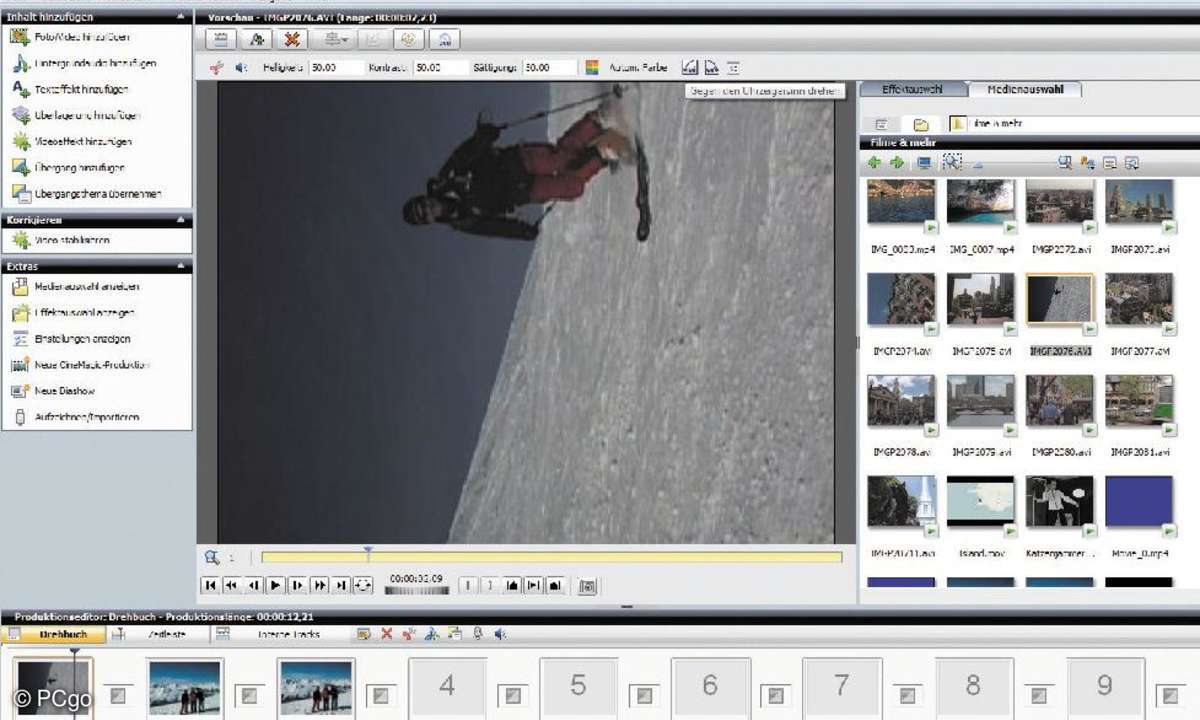Choose Untergrundaudio hinzufügen

pos(96,63)
